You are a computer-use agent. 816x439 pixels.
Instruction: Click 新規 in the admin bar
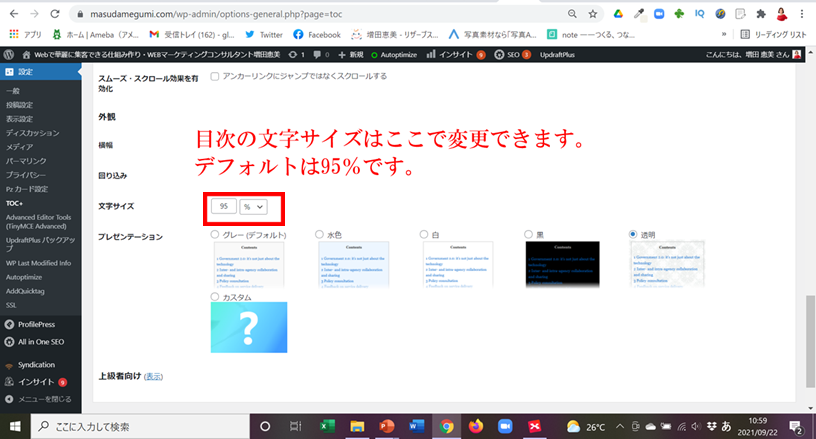click(351, 55)
